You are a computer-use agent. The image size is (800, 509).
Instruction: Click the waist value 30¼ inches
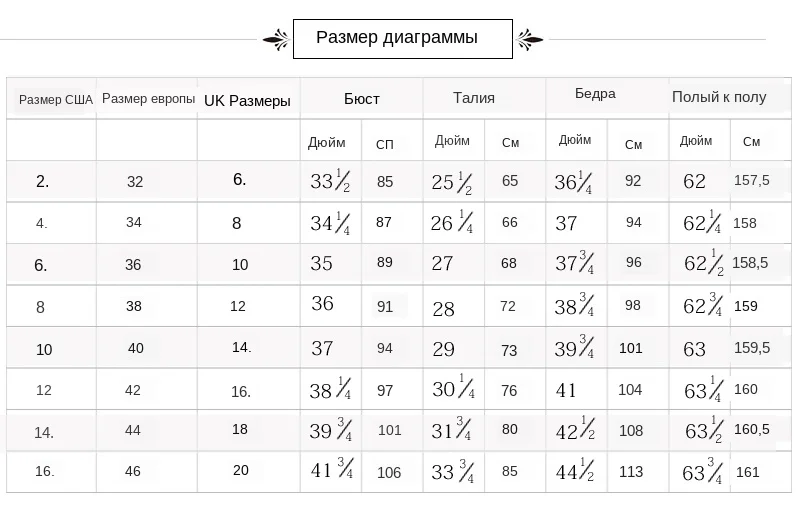(453, 387)
